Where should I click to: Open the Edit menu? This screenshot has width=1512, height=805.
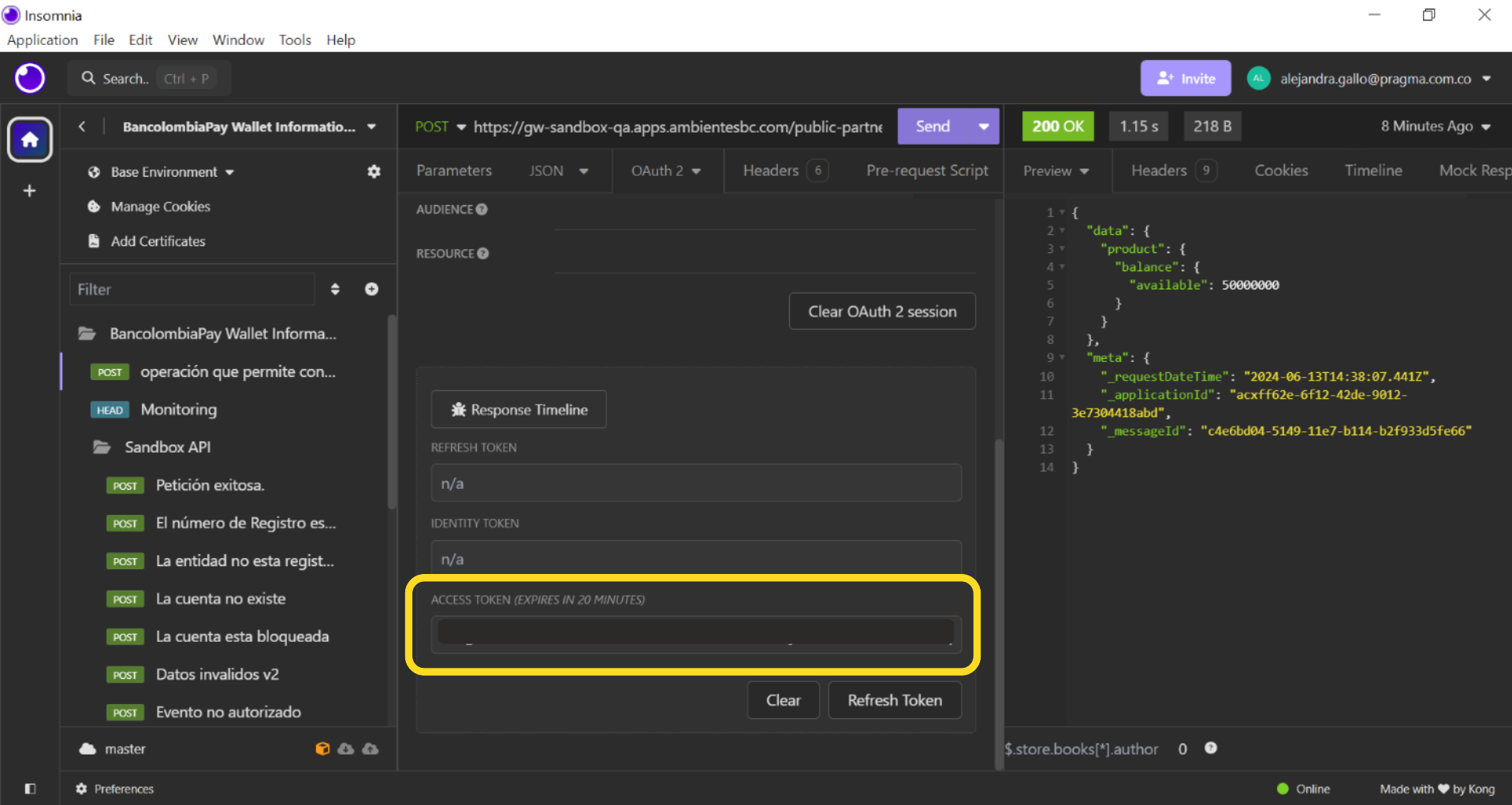140,39
